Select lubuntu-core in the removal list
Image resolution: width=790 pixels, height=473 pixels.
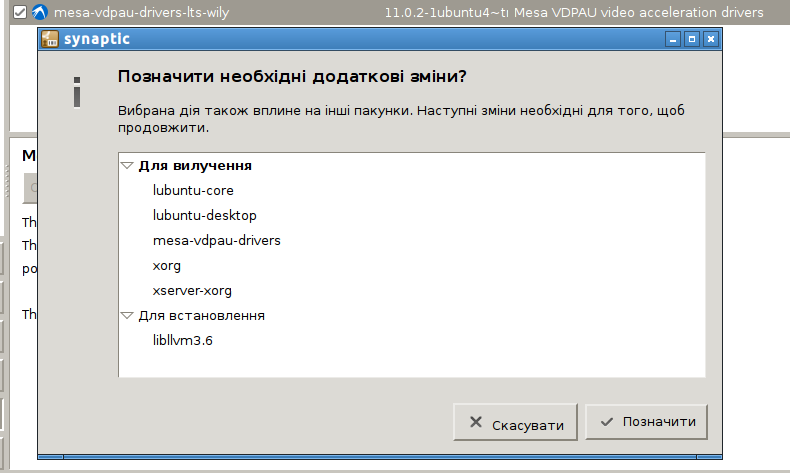point(193,190)
